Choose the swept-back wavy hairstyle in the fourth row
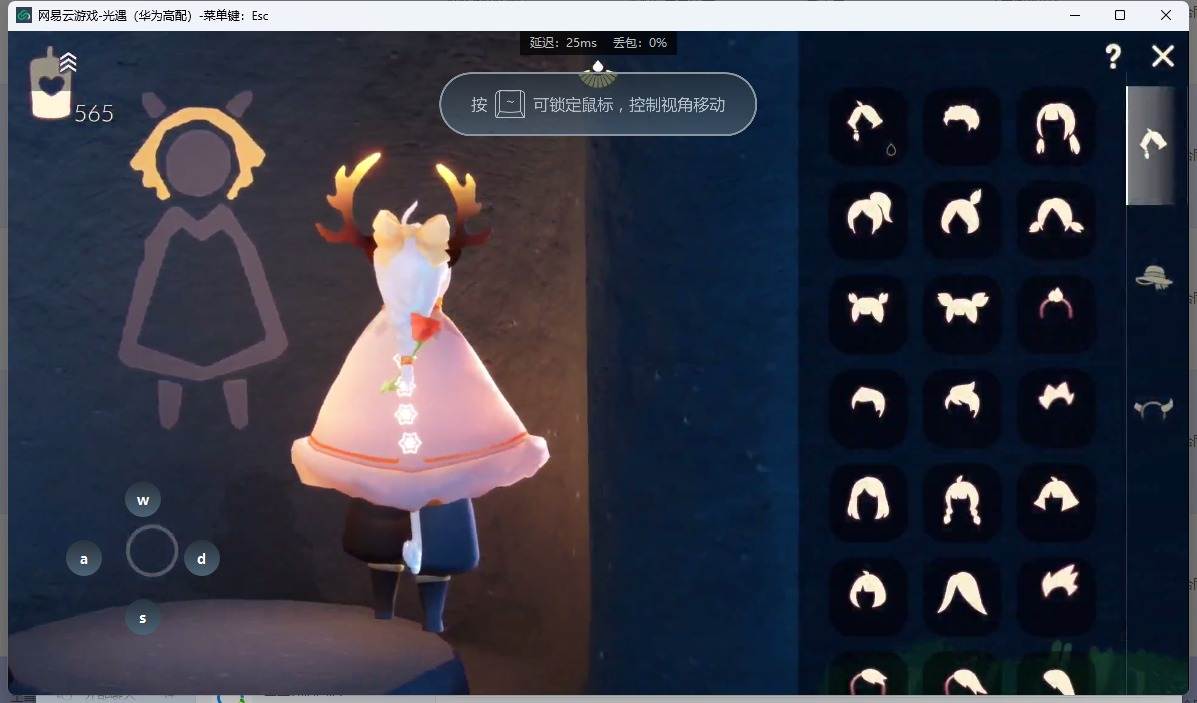Image resolution: width=1197 pixels, height=703 pixels. coord(961,408)
